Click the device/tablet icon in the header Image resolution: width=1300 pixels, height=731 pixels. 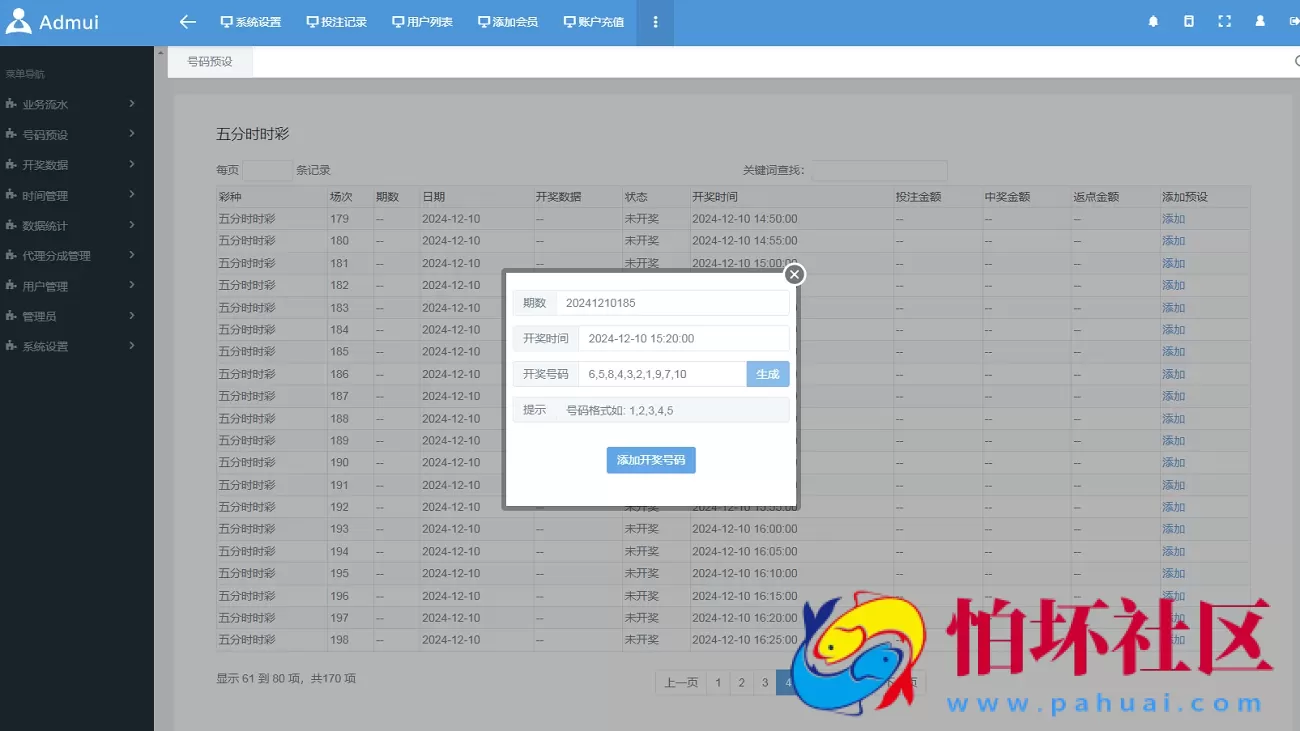pyautogui.click(x=1188, y=20)
